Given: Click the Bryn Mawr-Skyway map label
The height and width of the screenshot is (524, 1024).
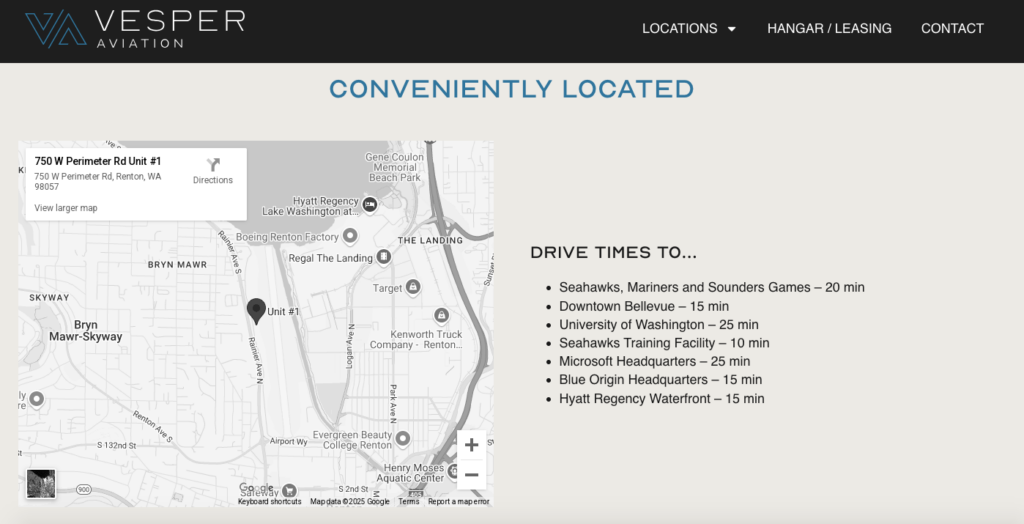Looking at the screenshot, I should click(x=86, y=331).
